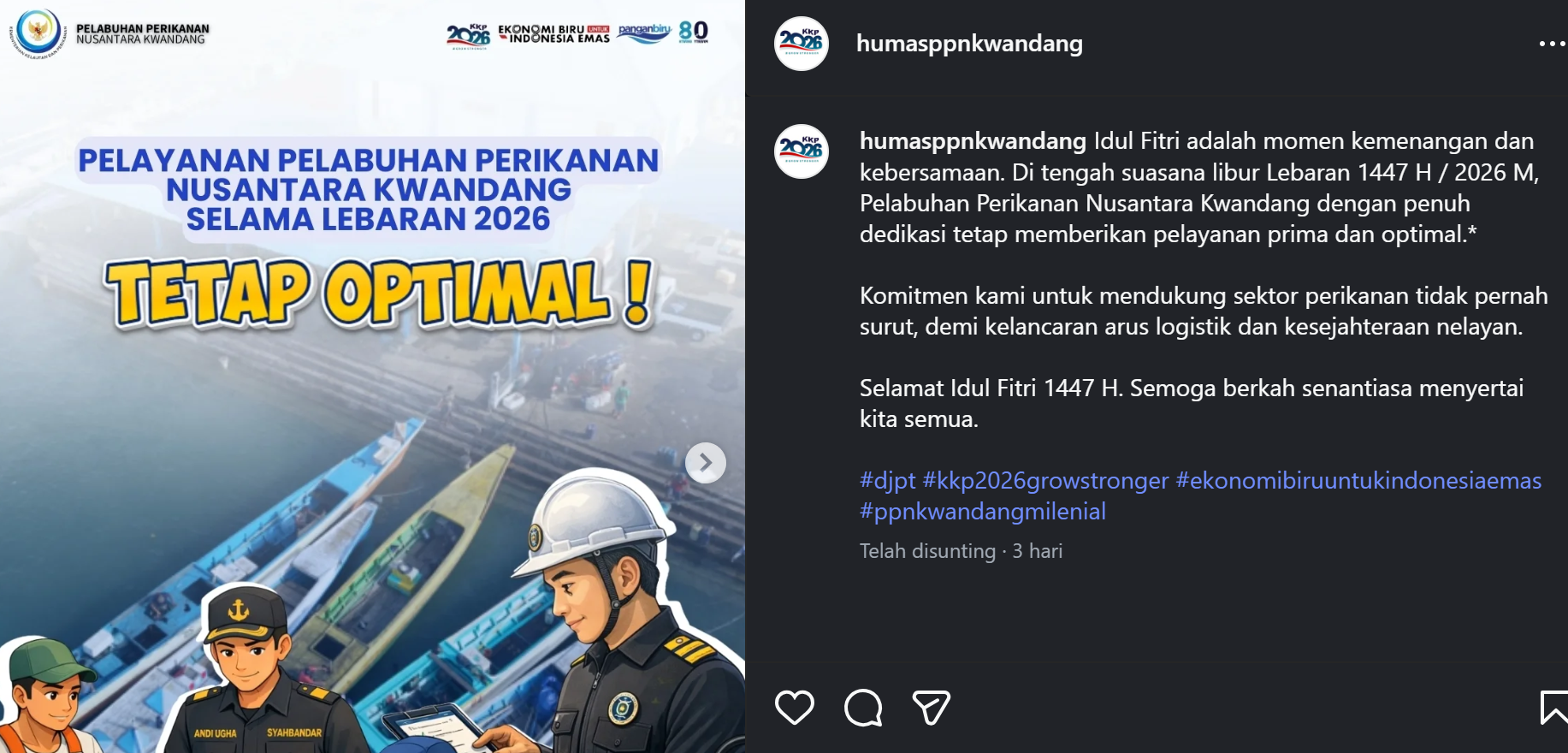
Task: Open the #ppnkwandangmilenial hashtag
Action: tap(983, 511)
